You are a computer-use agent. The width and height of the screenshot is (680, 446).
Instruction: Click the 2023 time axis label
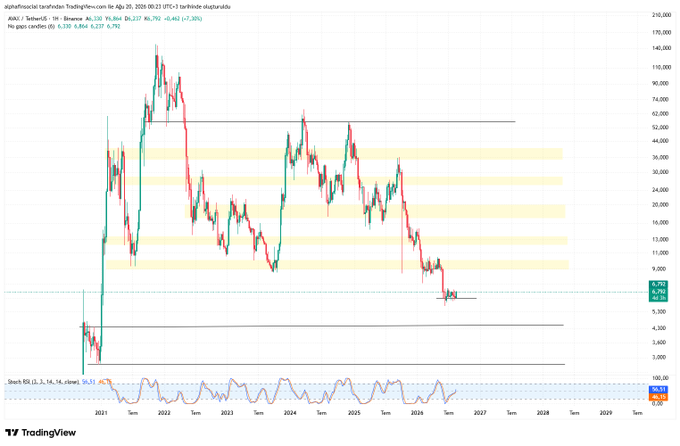pyautogui.click(x=227, y=413)
